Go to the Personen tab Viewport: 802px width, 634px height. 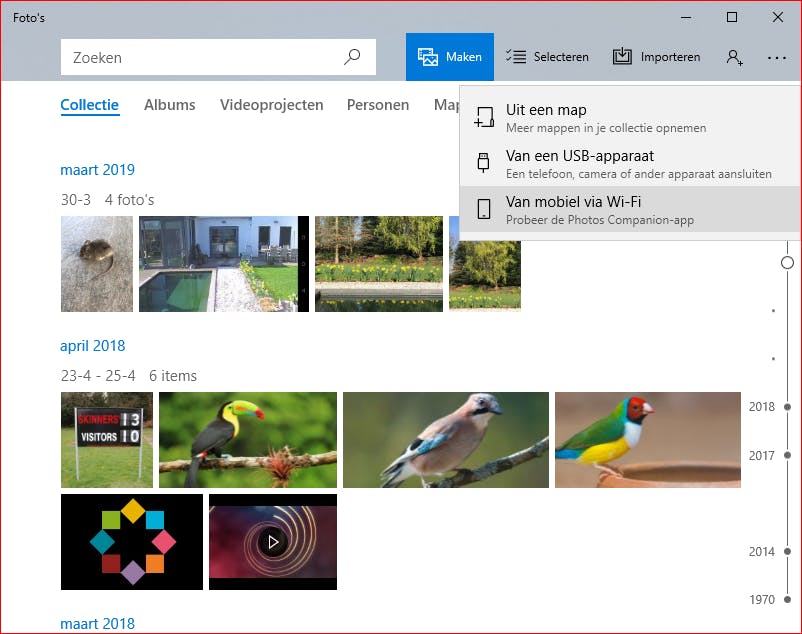378,105
